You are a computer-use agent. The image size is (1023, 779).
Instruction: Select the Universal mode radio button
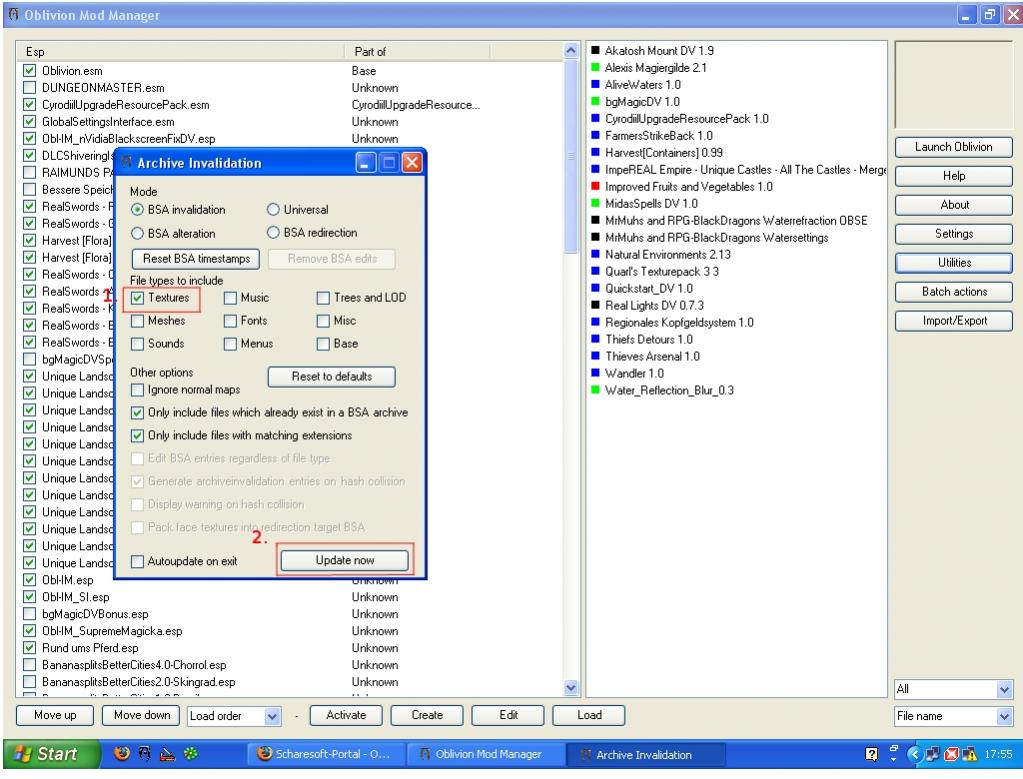(x=273, y=210)
